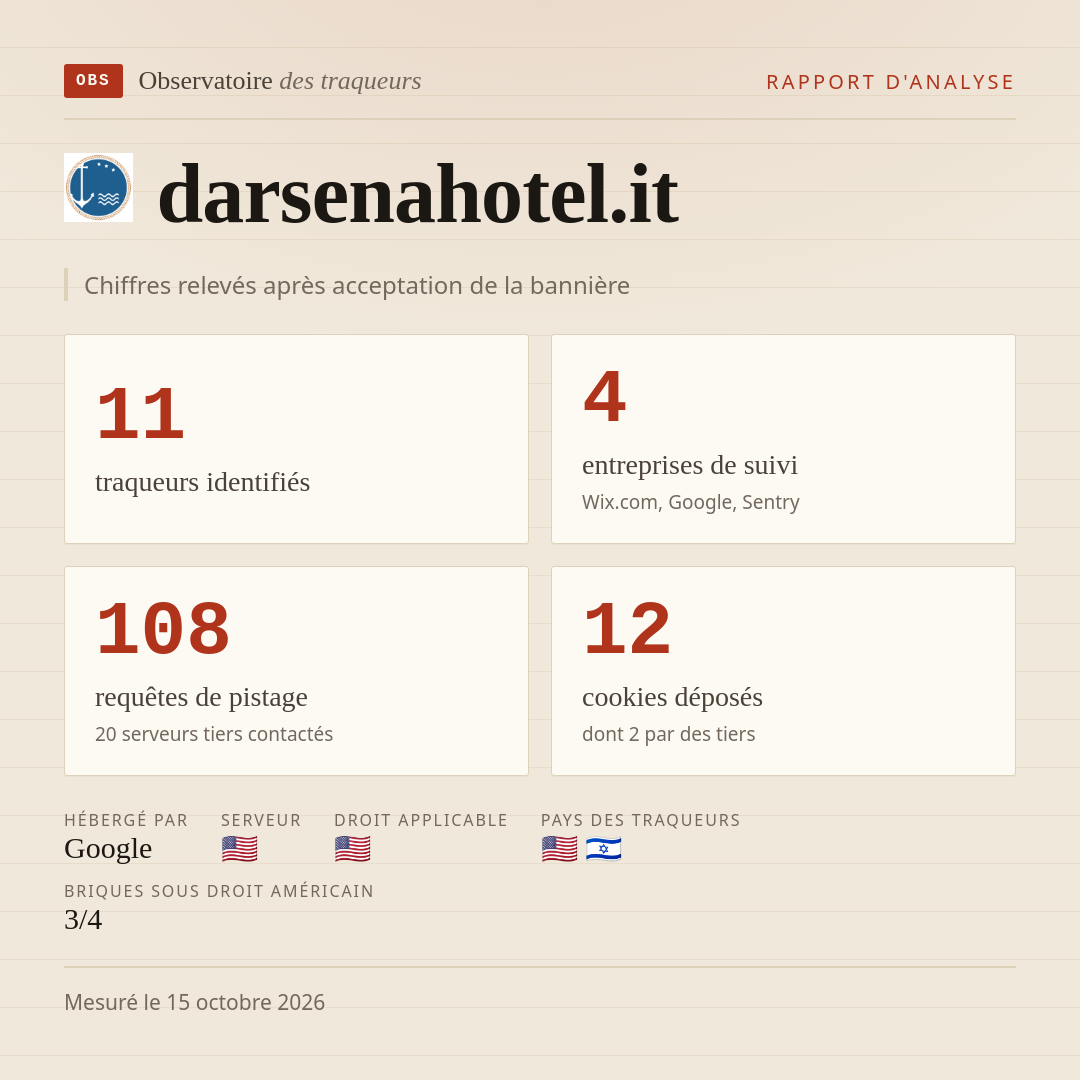This screenshot has height=1080, width=1080.
Task: Click the BRIQUES SOUS DROIT AMÉRICAIN label
Action: click(219, 891)
